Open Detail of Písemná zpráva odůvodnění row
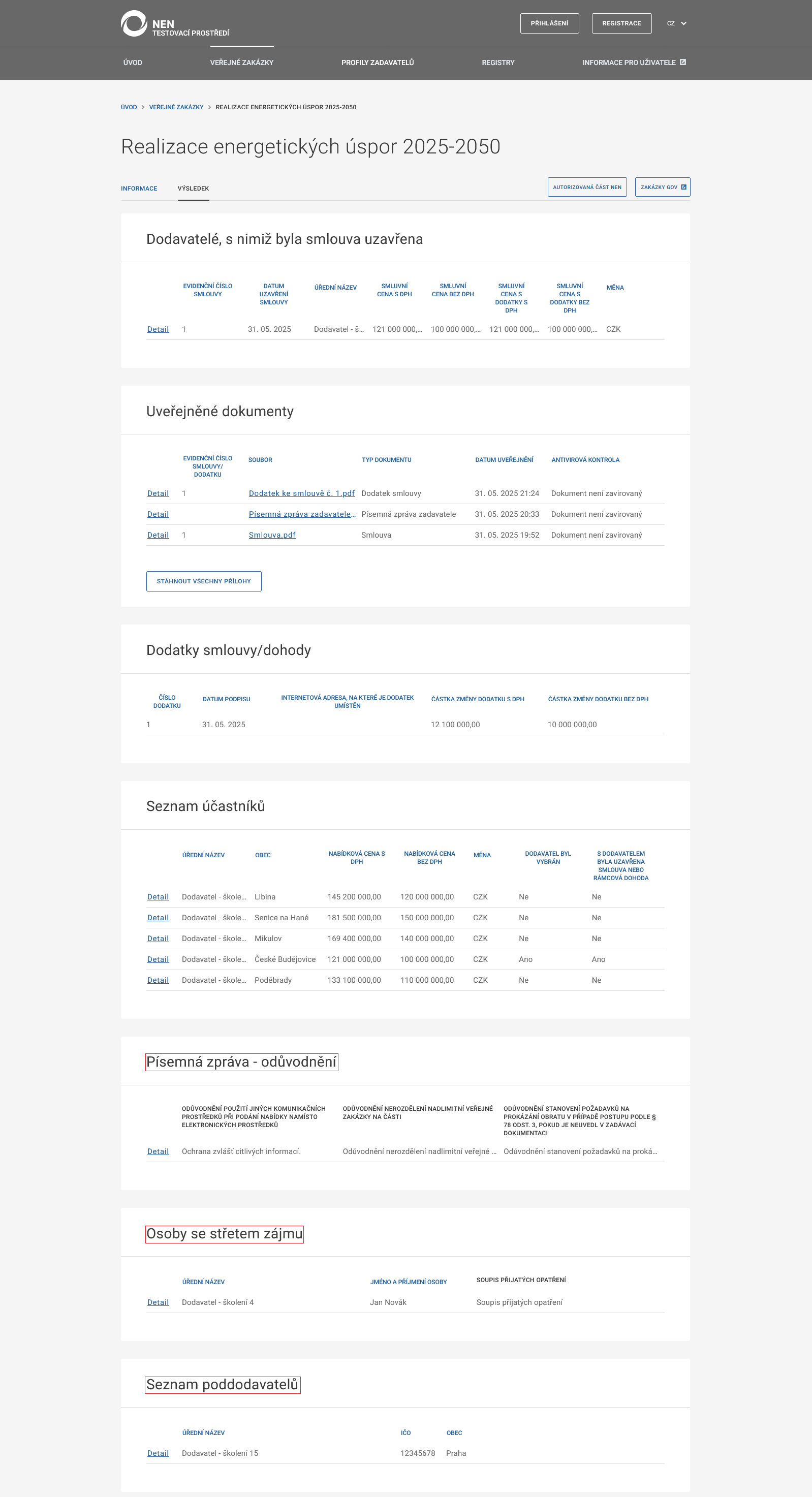 click(158, 1151)
